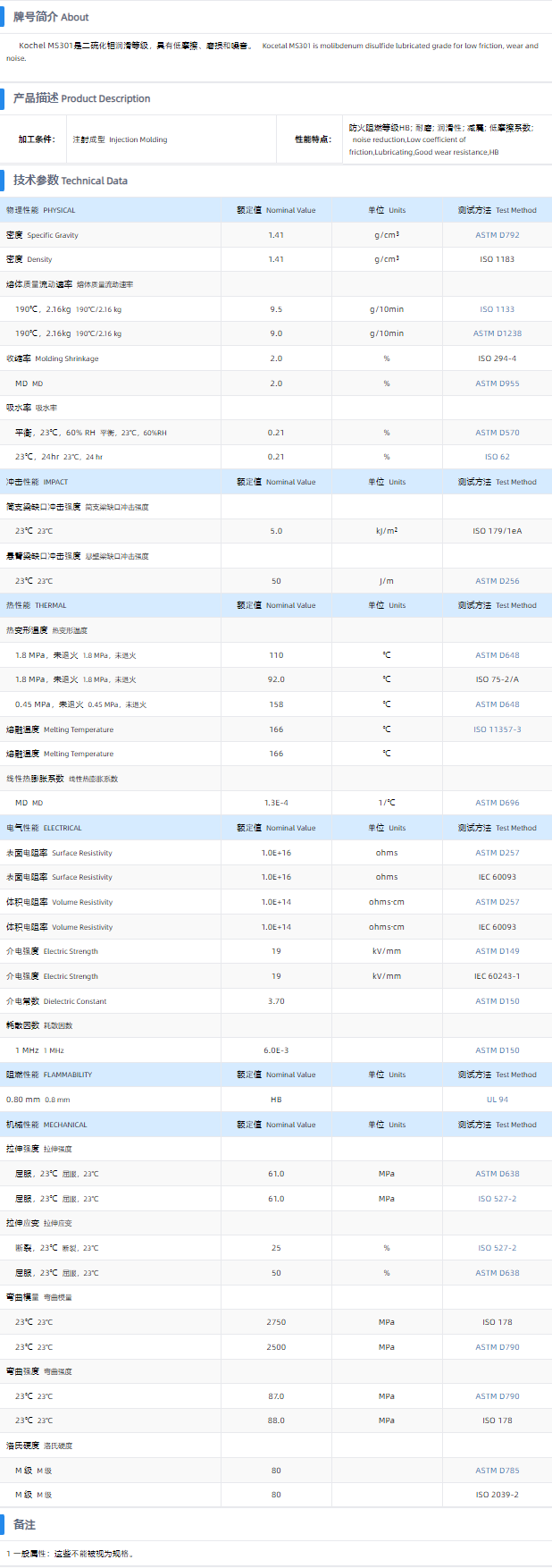Open the ISO 11357-3 melting temperature link
The image size is (552, 1568).
coord(497,729)
